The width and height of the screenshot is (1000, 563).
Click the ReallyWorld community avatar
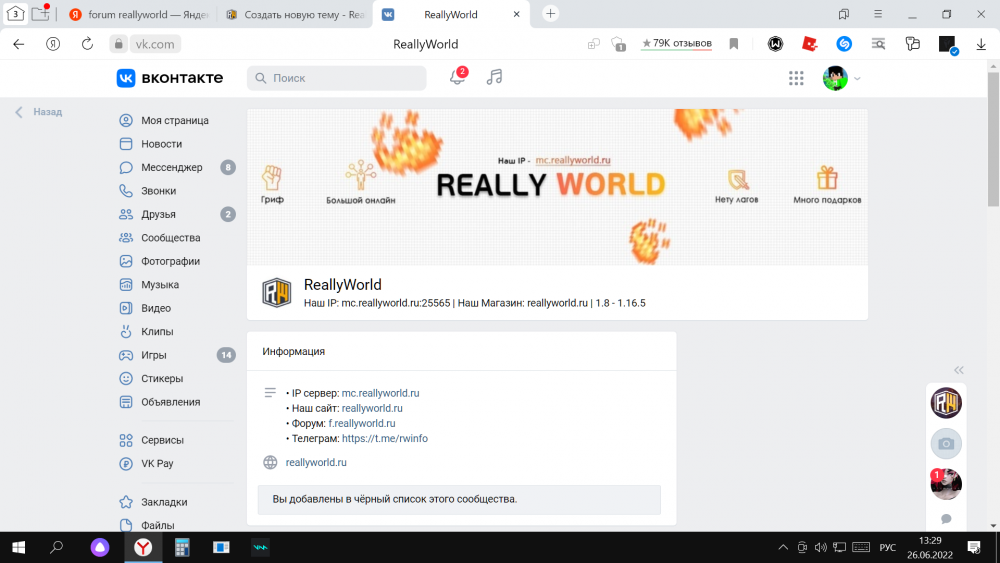[x=277, y=293]
